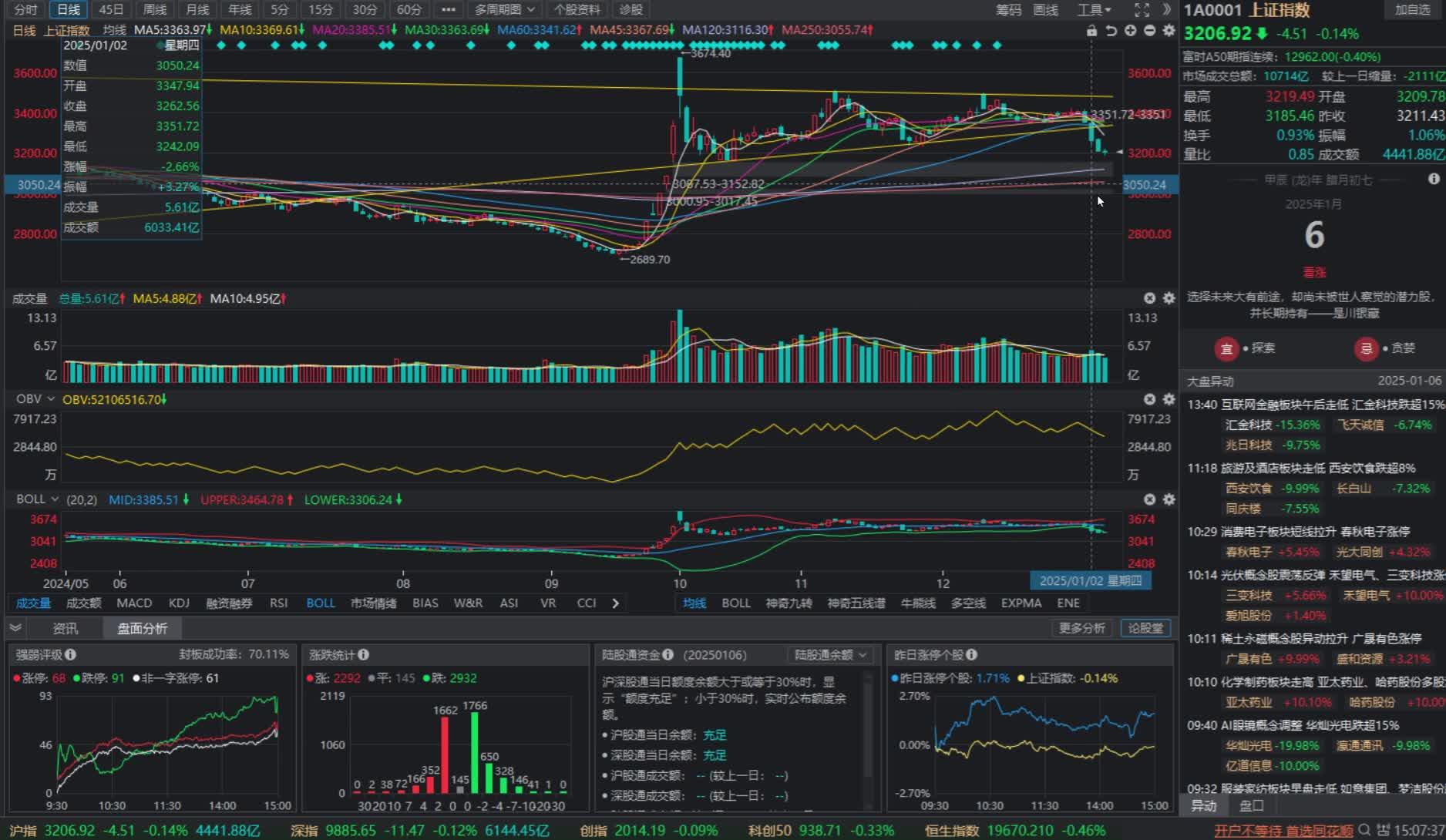The height and width of the screenshot is (840, 1446).
Task: Zoom out the chart with minus icon
Action: [x=1149, y=30]
